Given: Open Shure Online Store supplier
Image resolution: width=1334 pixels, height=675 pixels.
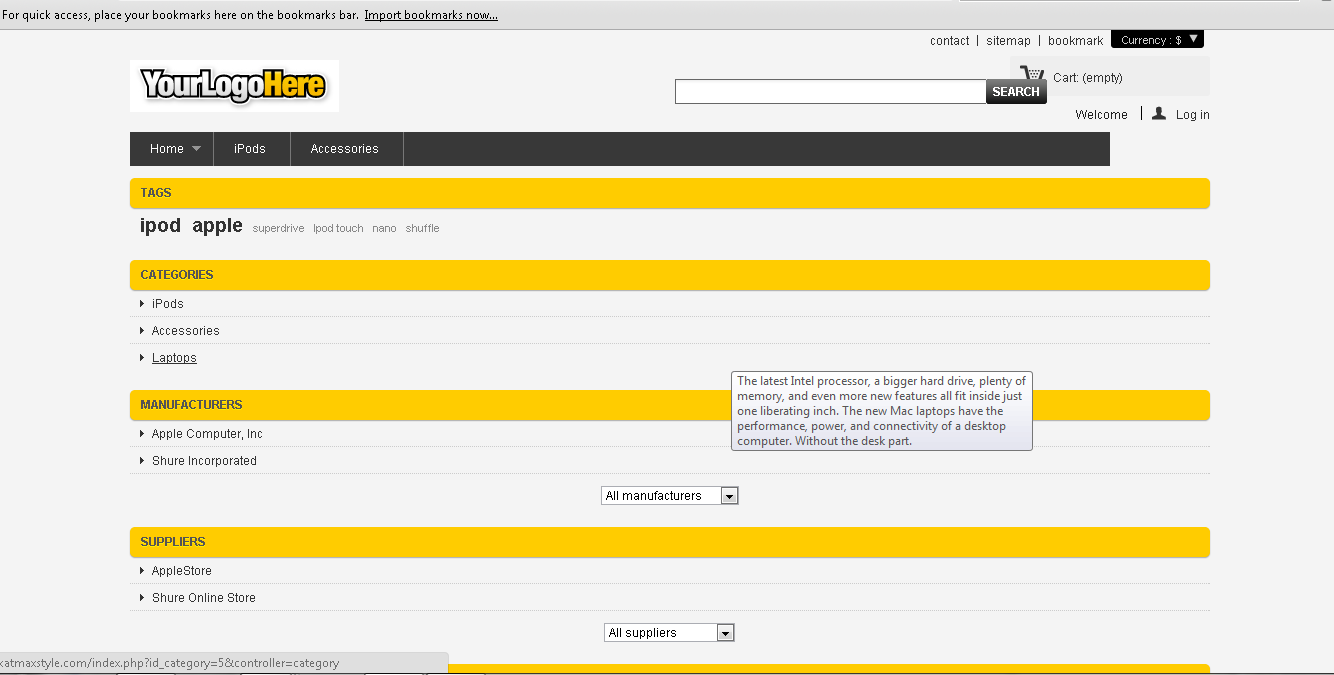Looking at the screenshot, I should [x=204, y=598].
